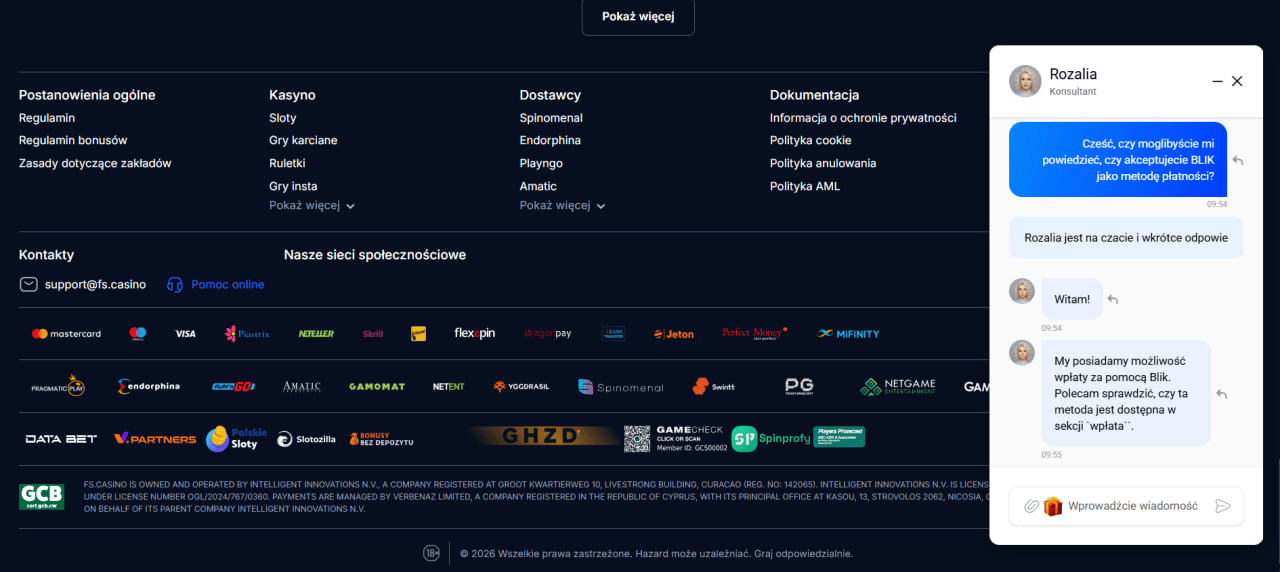
Task: Open the Polityka cookie link
Action: (x=811, y=140)
